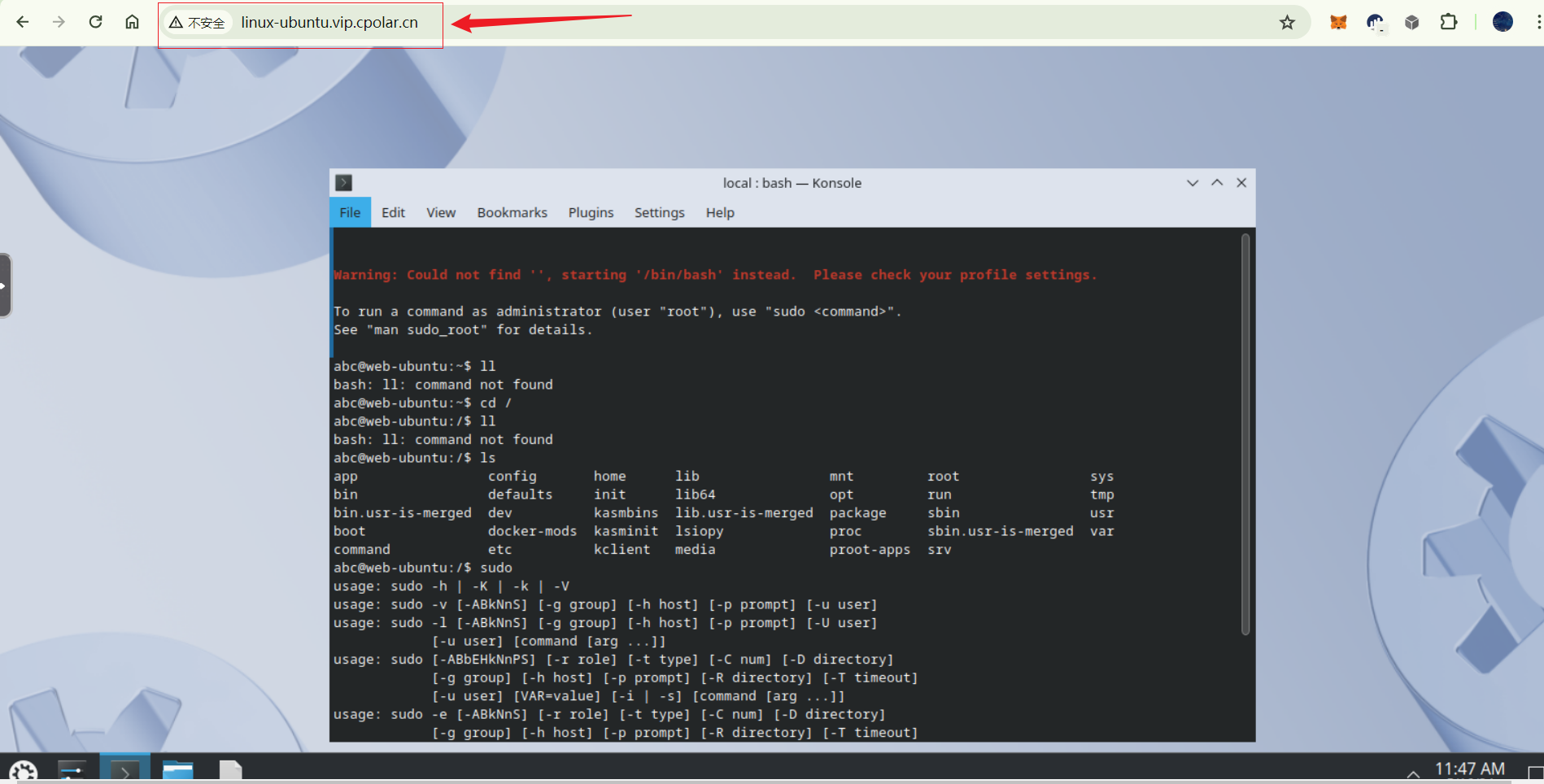
Task: Open the Bookmarks menu in Konsole
Action: click(x=512, y=212)
